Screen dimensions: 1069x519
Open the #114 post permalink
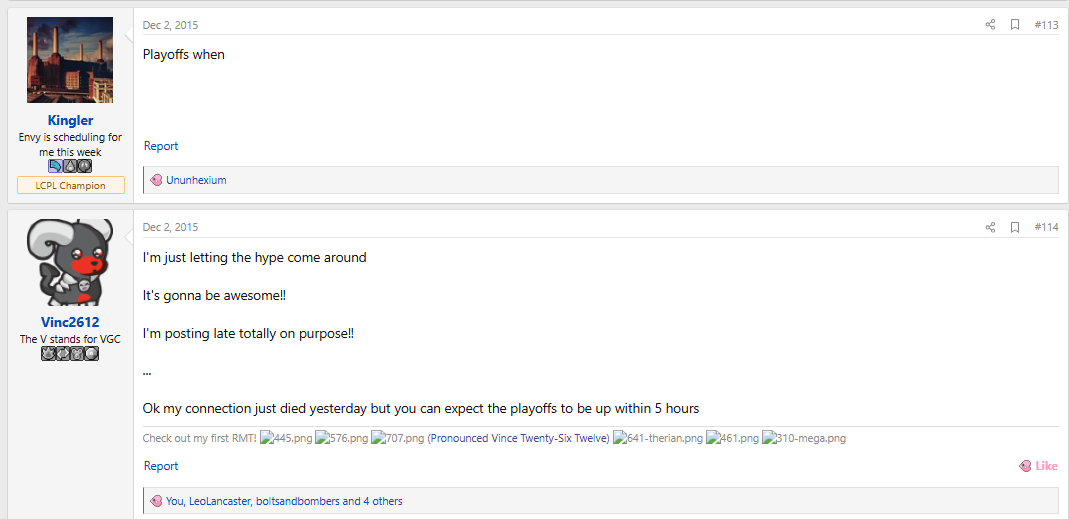(x=1046, y=228)
